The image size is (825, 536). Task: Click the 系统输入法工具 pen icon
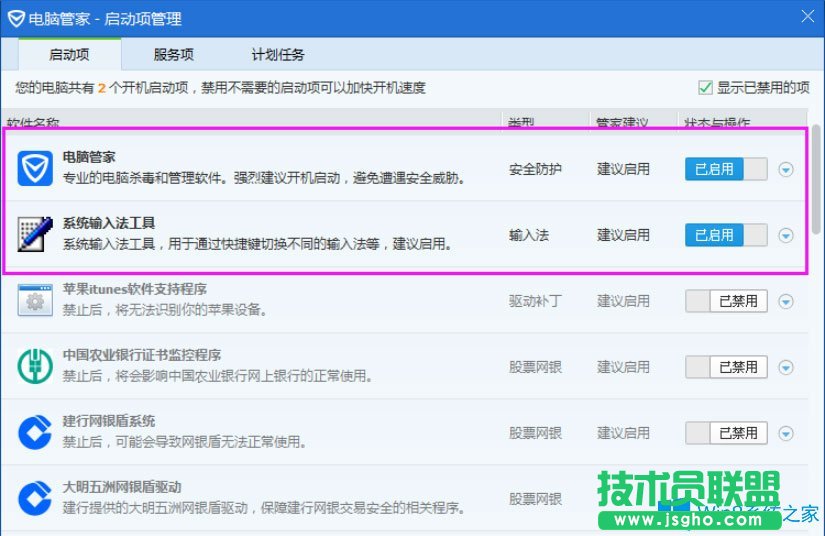(x=35, y=234)
